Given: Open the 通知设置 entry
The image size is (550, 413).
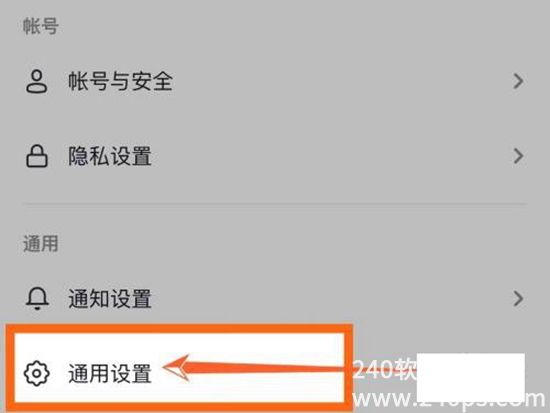Looking at the screenshot, I should pos(275,299).
